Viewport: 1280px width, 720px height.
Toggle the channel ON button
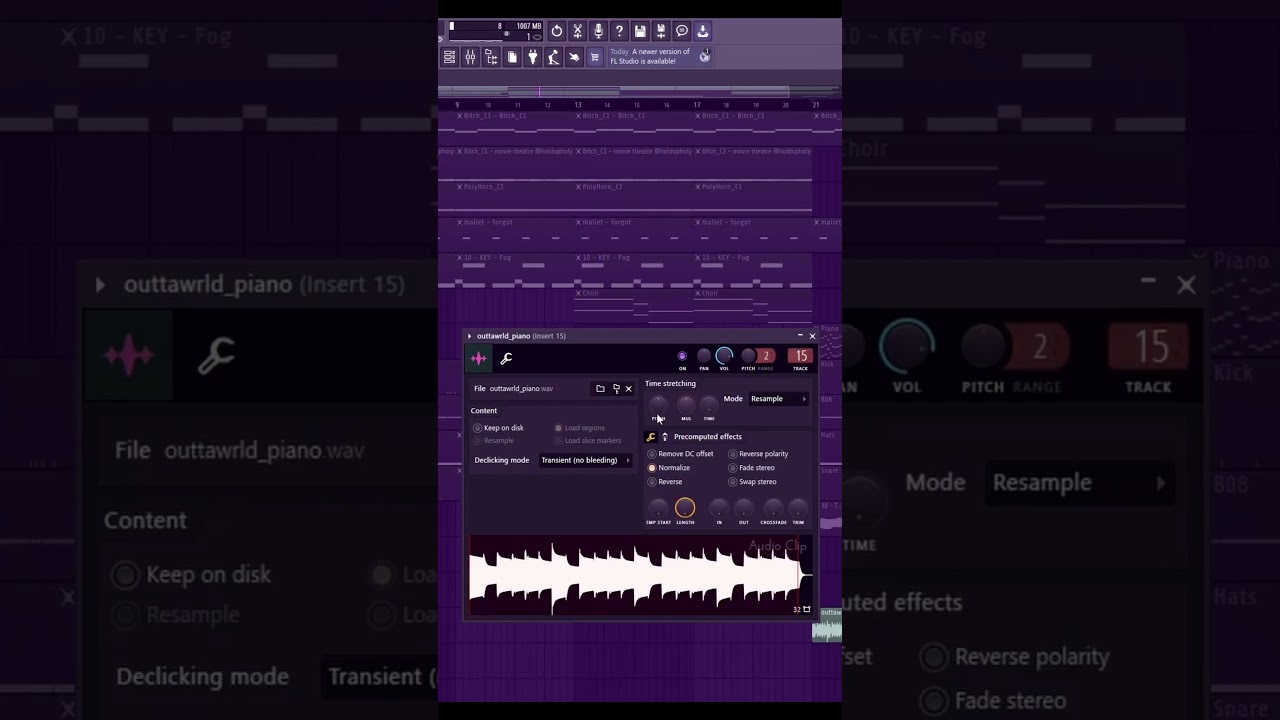(x=682, y=356)
